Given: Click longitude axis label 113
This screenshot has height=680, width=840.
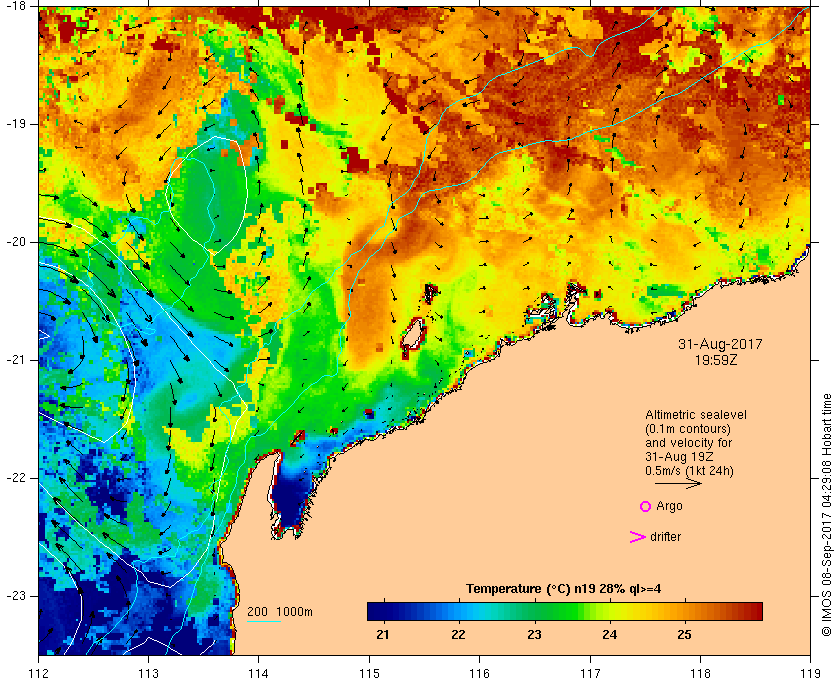Looking at the screenshot, I should (x=148, y=673).
